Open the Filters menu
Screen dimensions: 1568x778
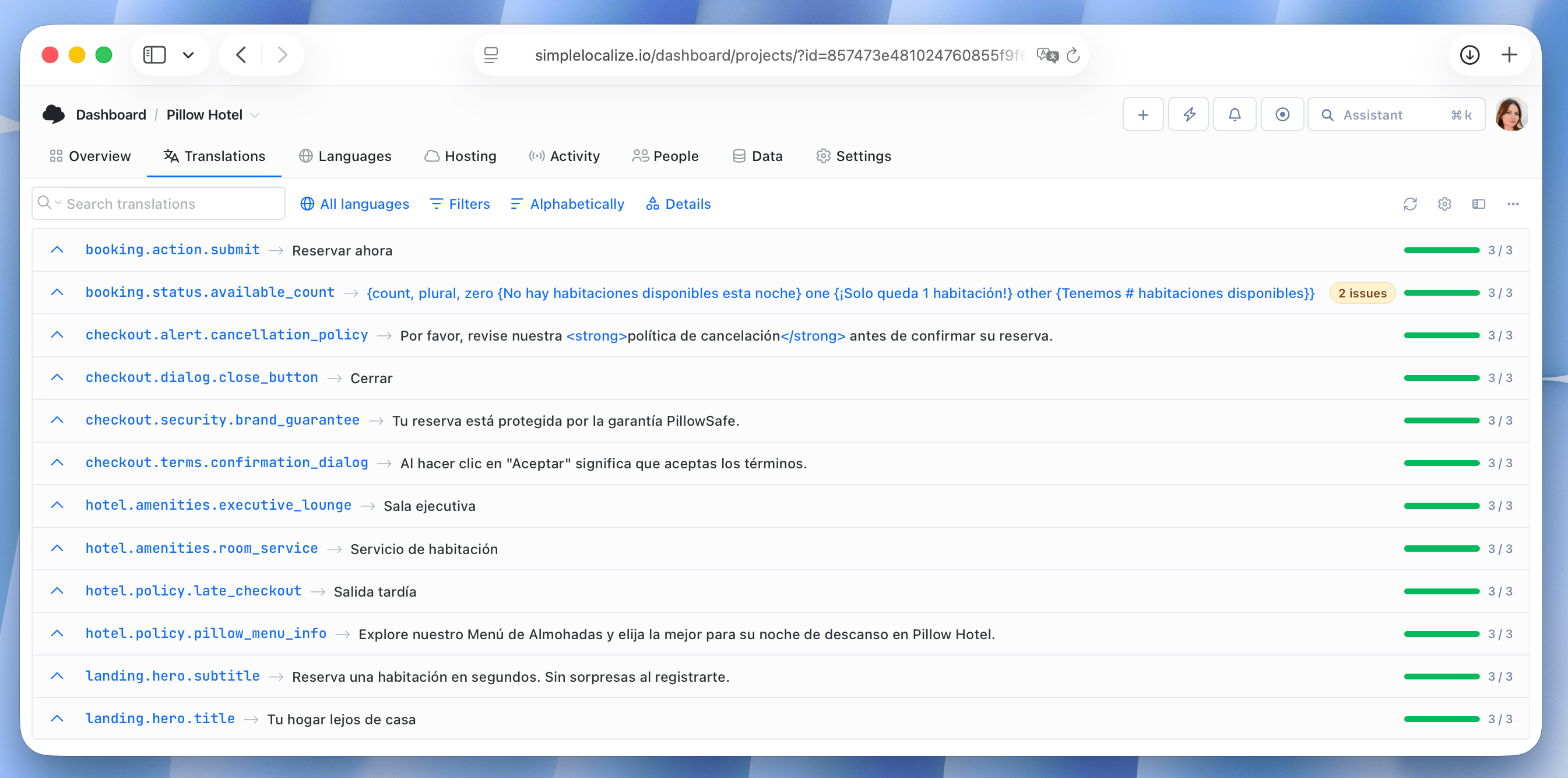pyautogui.click(x=459, y=204)
